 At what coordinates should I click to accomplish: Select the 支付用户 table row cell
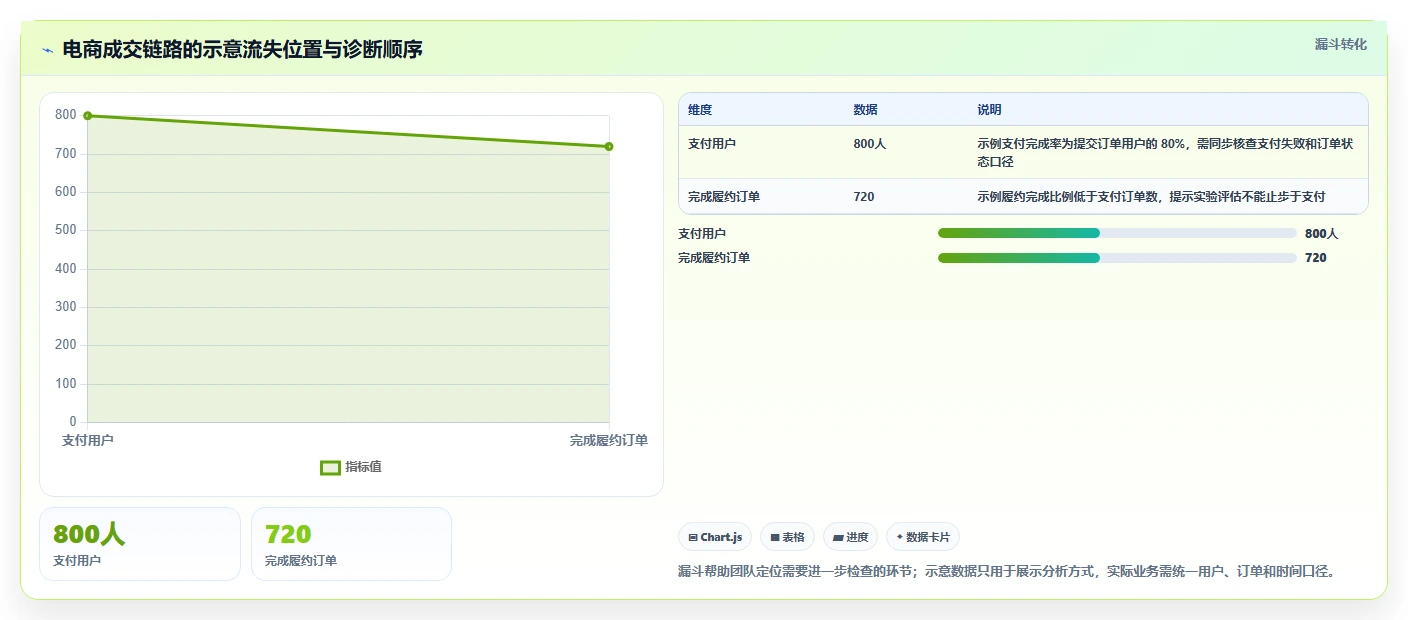click(712, 144)
